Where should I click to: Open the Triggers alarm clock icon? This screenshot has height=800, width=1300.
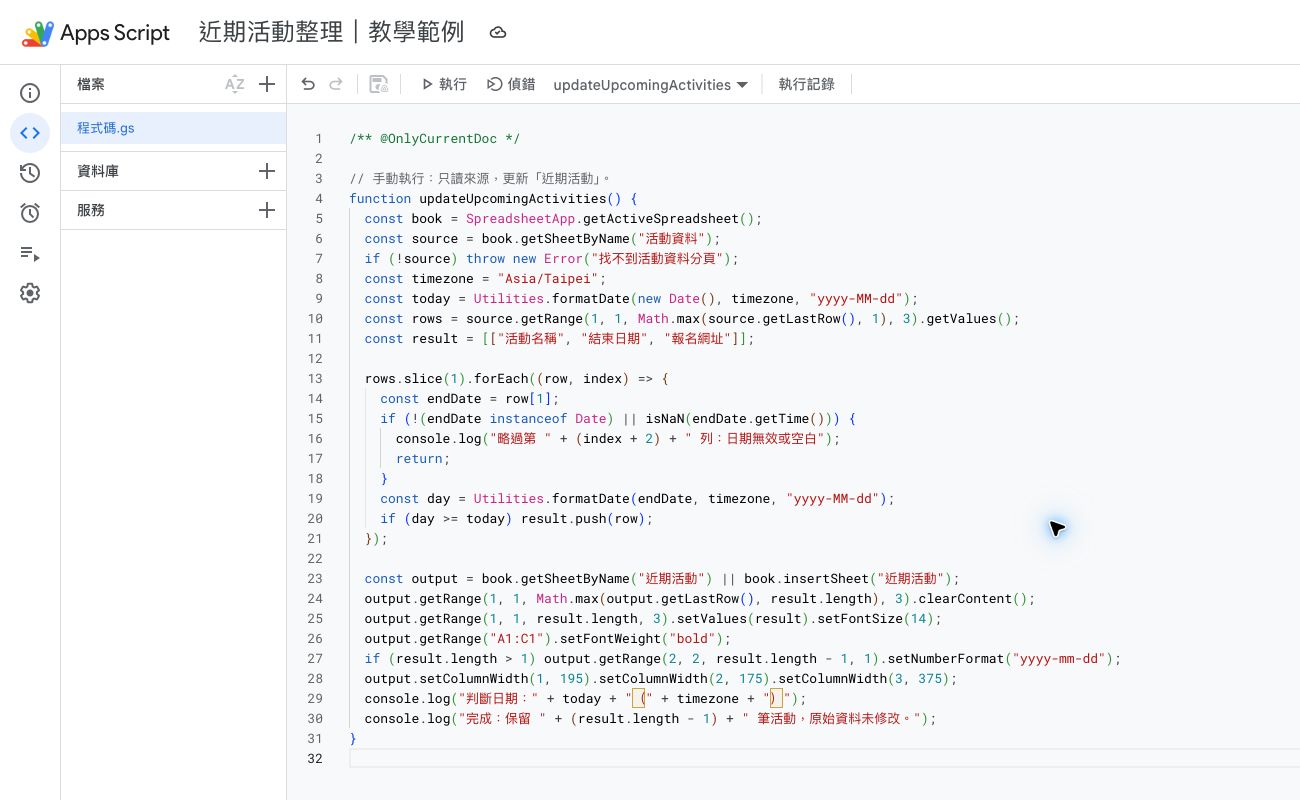[x=30, y=213]
